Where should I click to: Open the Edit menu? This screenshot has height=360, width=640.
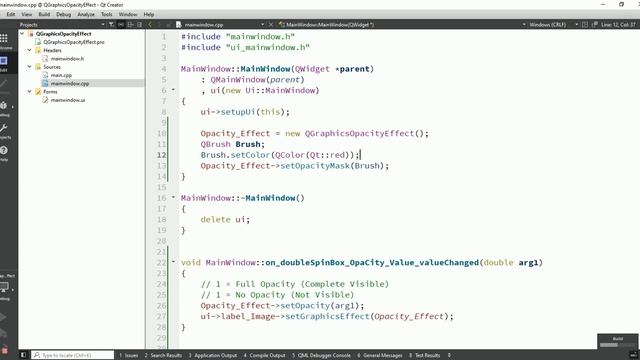[11, 14]
